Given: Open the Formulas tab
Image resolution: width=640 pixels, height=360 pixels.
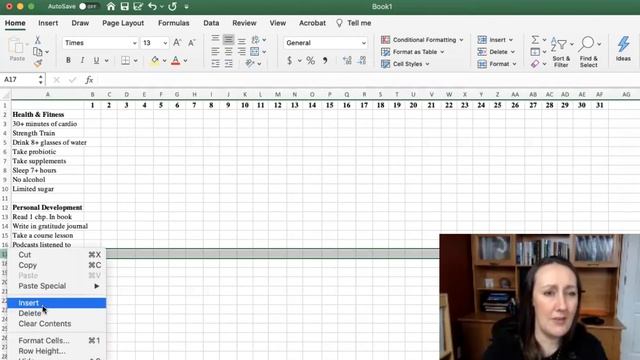Looking at the screenshot, I should point(173,23).
